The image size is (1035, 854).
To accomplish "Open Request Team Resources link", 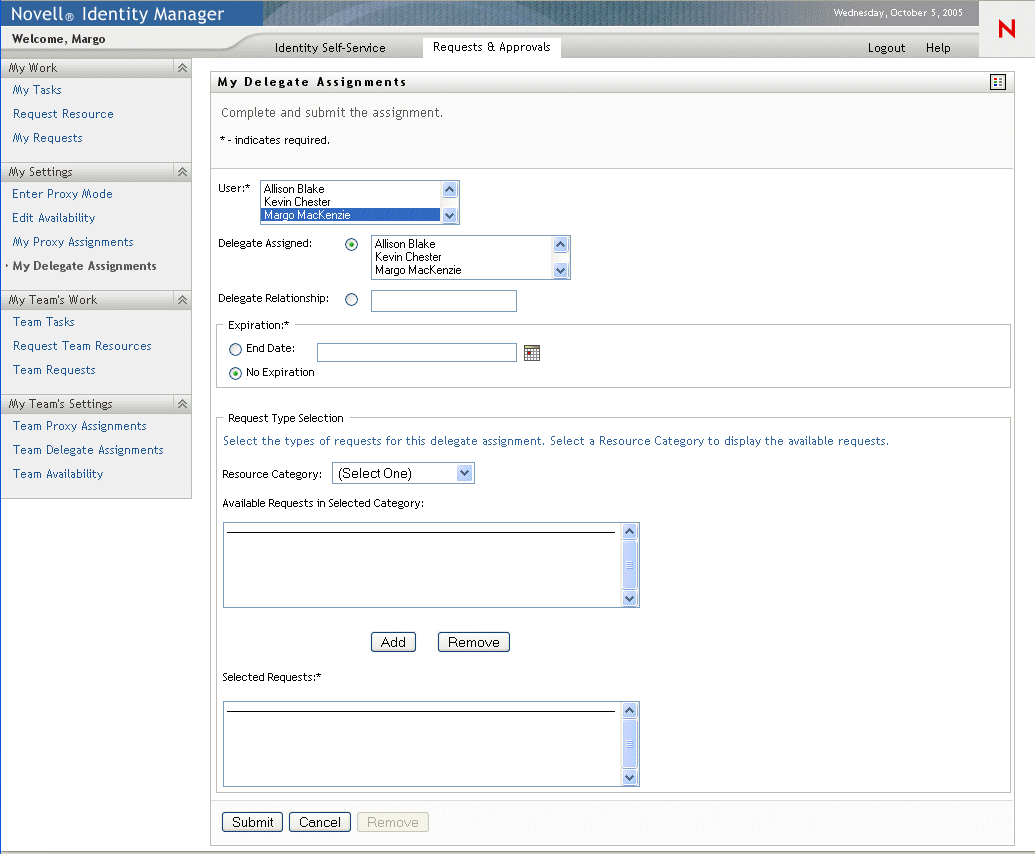I will click(82, 346).
